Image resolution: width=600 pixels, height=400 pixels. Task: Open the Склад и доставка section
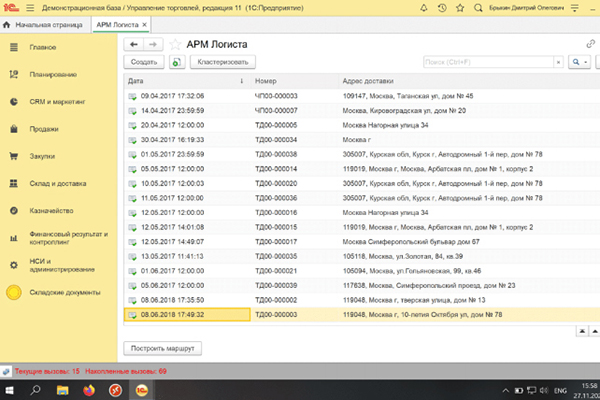pyautogui.click(x=56, y=183)
